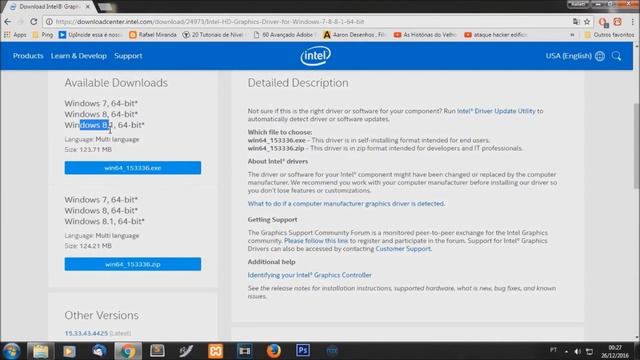Open the Thunderbird mail icon in taskbar
The image size is (640, 360).
point(98,351)
